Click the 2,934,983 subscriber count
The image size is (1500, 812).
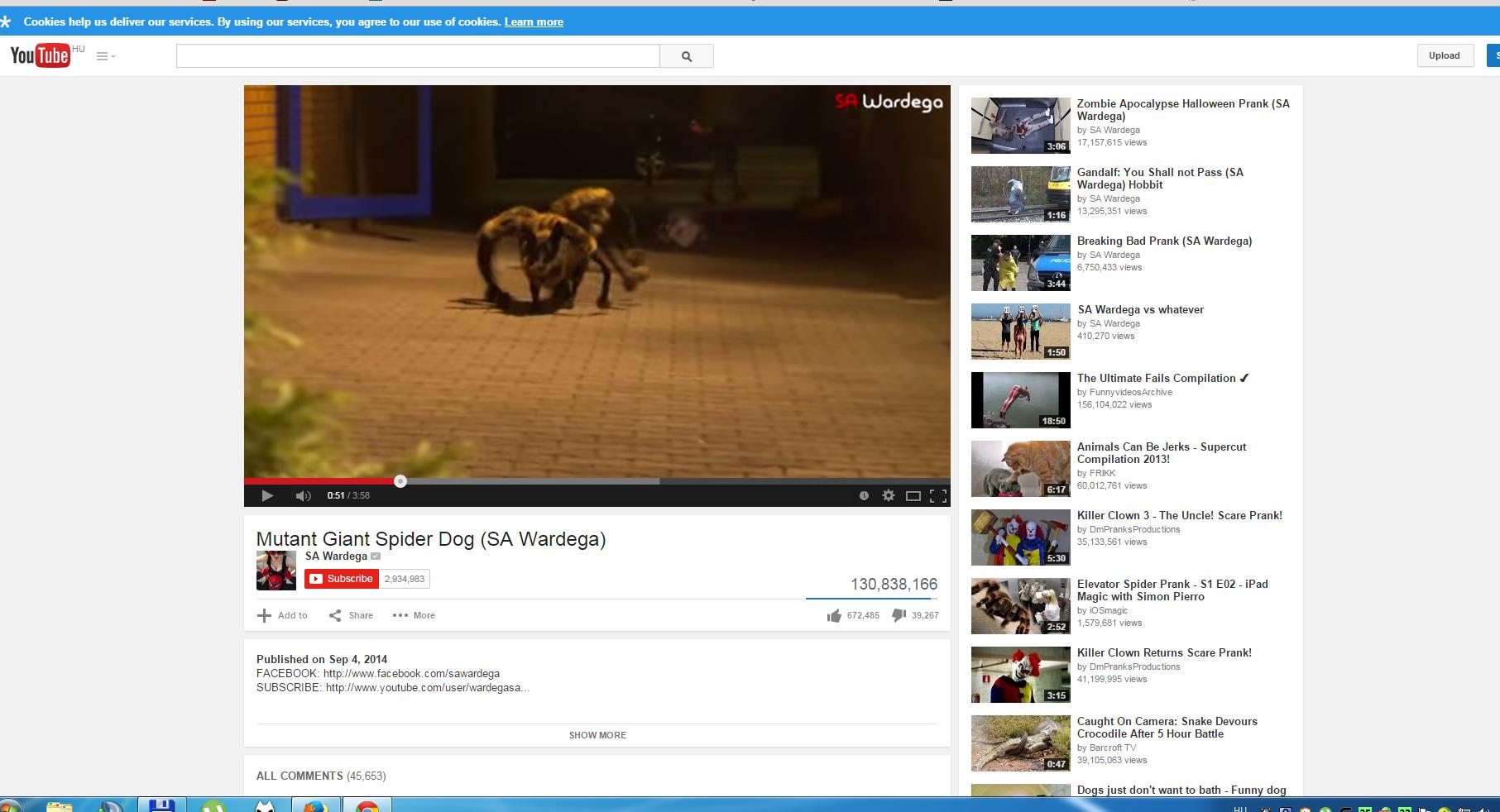click(405, 579)
